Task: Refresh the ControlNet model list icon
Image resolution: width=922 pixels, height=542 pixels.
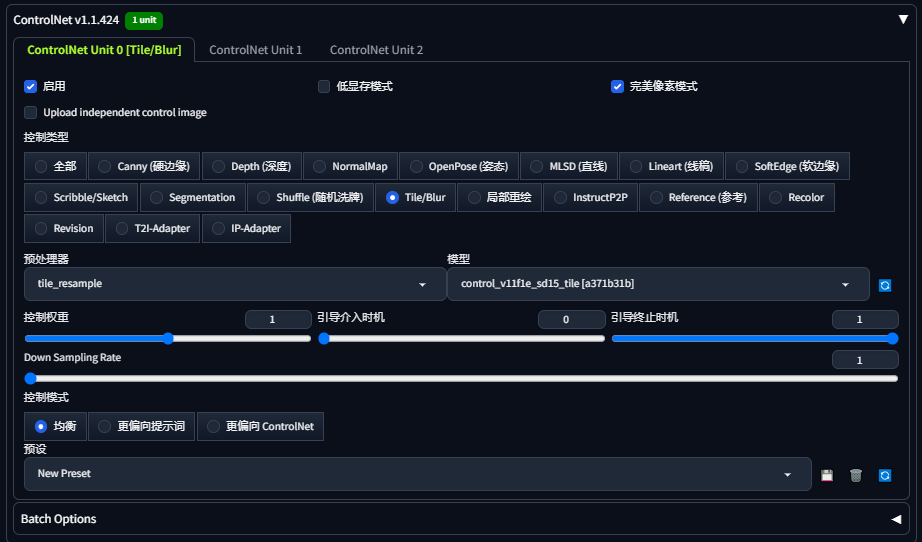Action: pos(884,285)
